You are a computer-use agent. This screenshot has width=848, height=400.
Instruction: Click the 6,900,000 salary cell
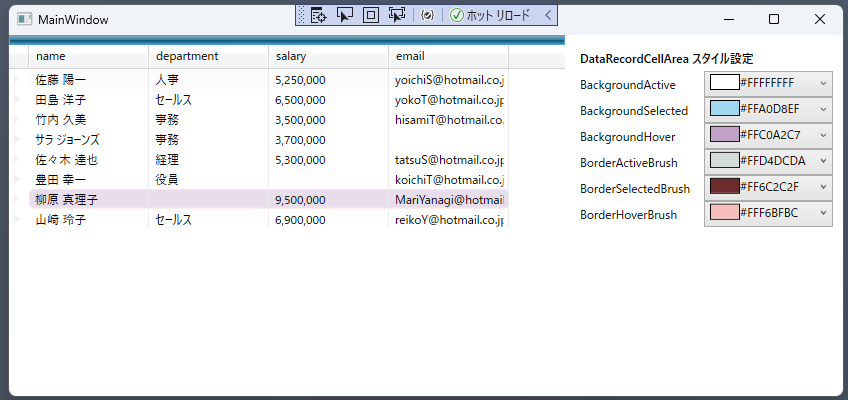click(329, 220)
